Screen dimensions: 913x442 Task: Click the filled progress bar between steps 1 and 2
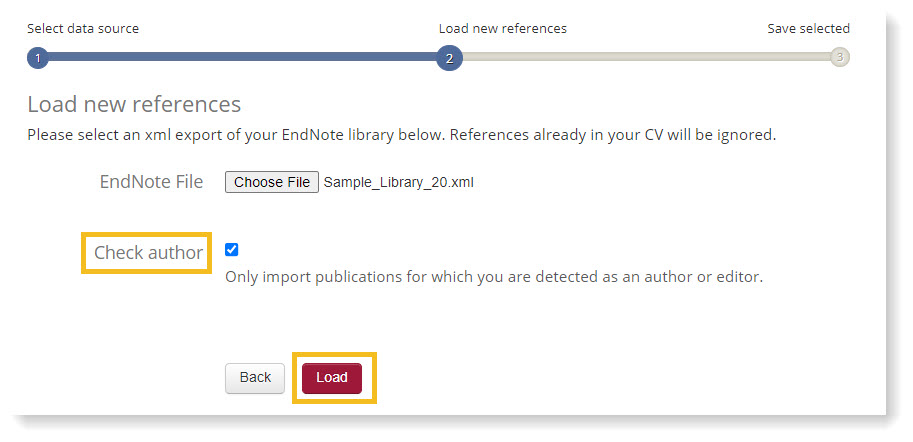tap(240, 58)
